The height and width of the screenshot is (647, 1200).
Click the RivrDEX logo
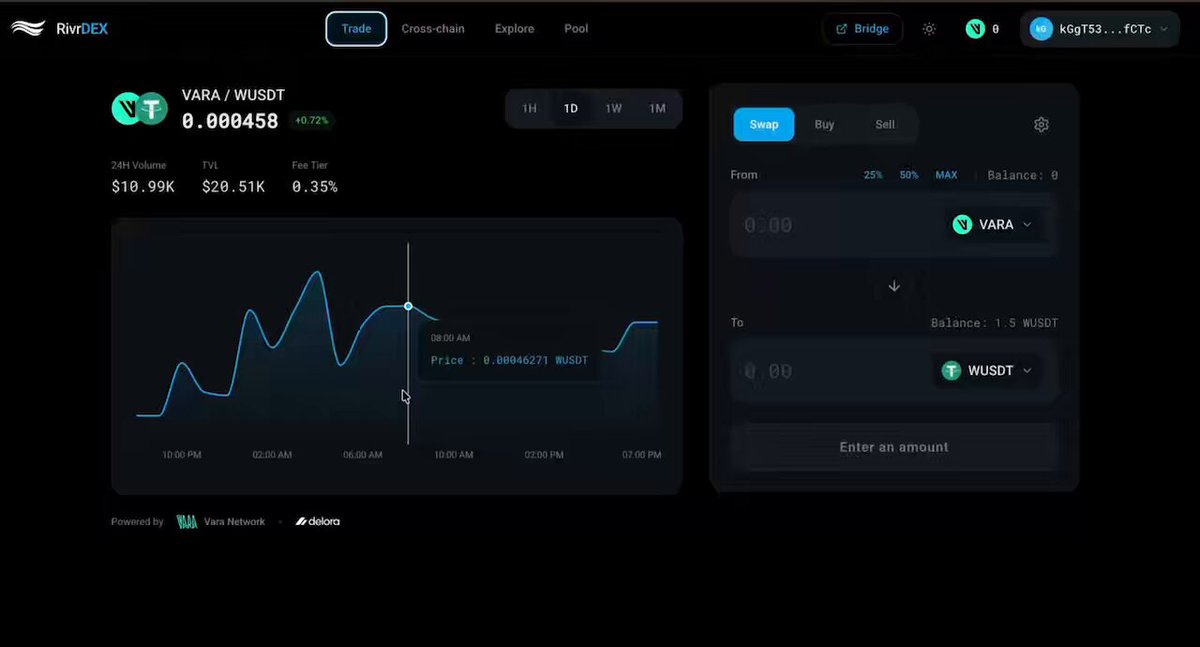(x=60, y=29)
